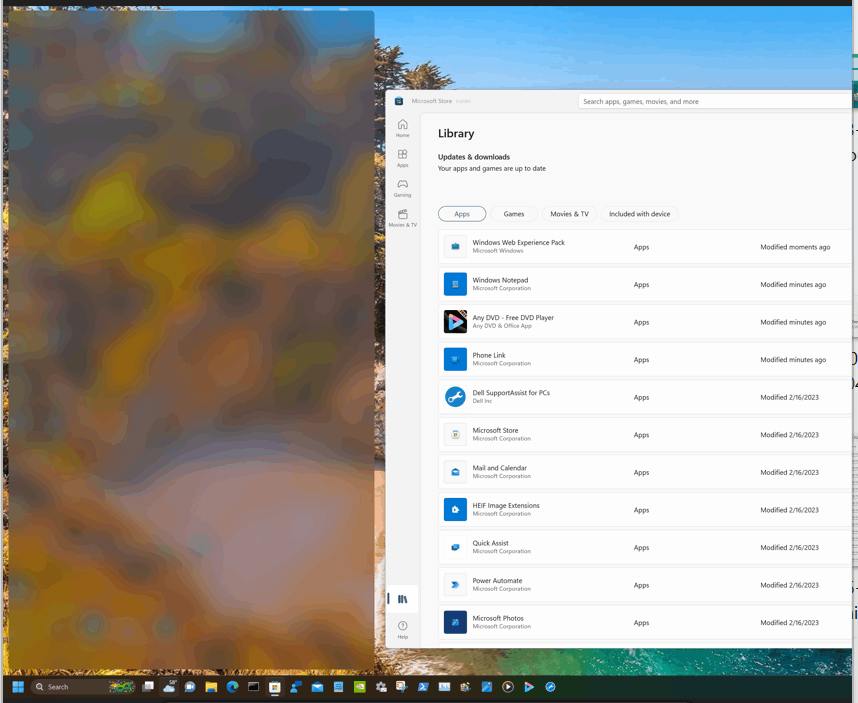Select the Movies & TV filter tab
Viewport: 858px width, 703px height.
coord(569,214)
